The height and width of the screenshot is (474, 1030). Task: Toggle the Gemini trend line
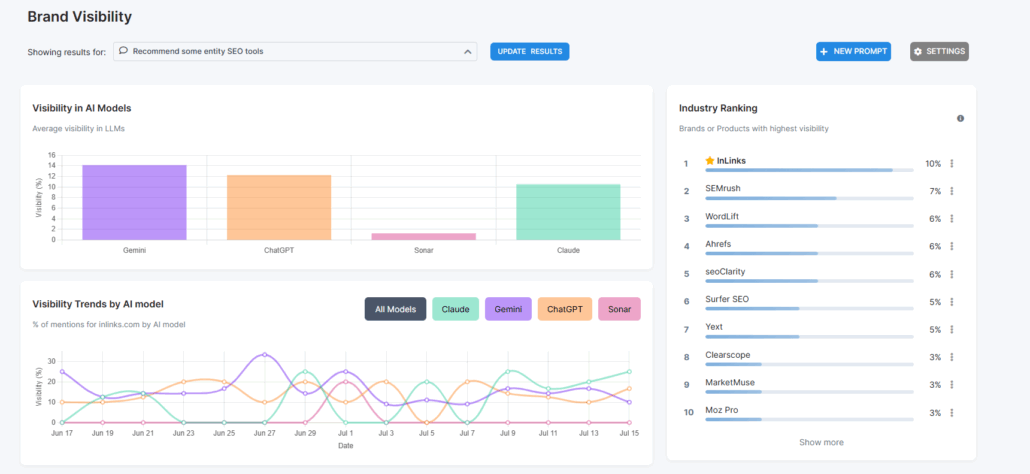508,309
